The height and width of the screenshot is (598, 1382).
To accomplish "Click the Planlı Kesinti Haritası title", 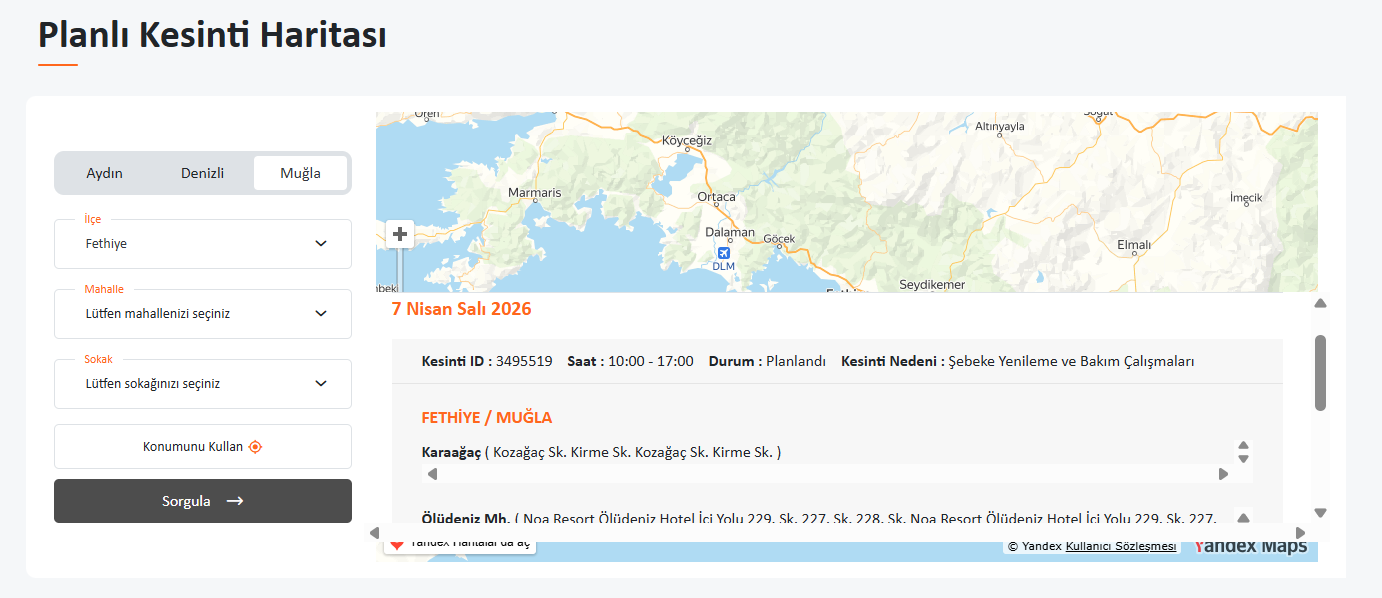I will click(212, 34).
